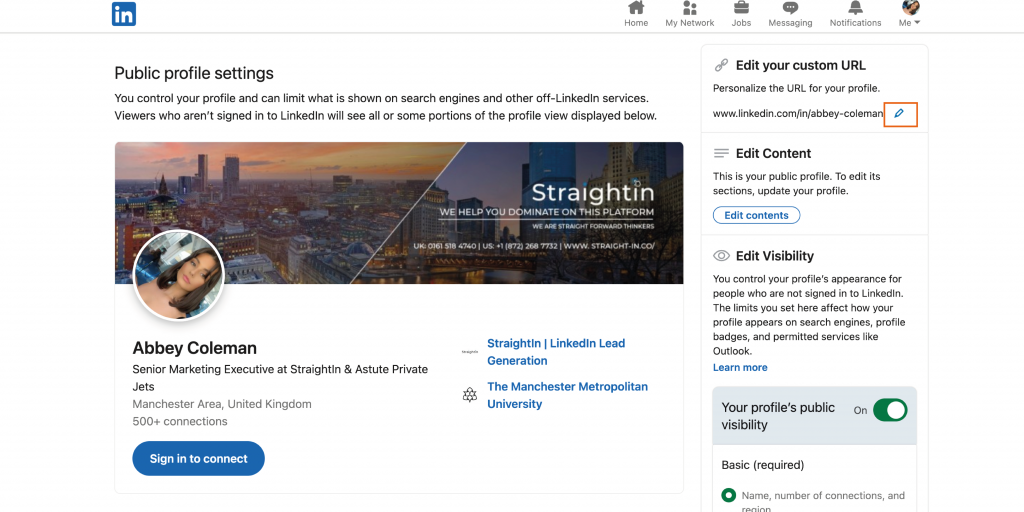
Task: Click the Basic (required) label
Action: (x=763, y=465)
